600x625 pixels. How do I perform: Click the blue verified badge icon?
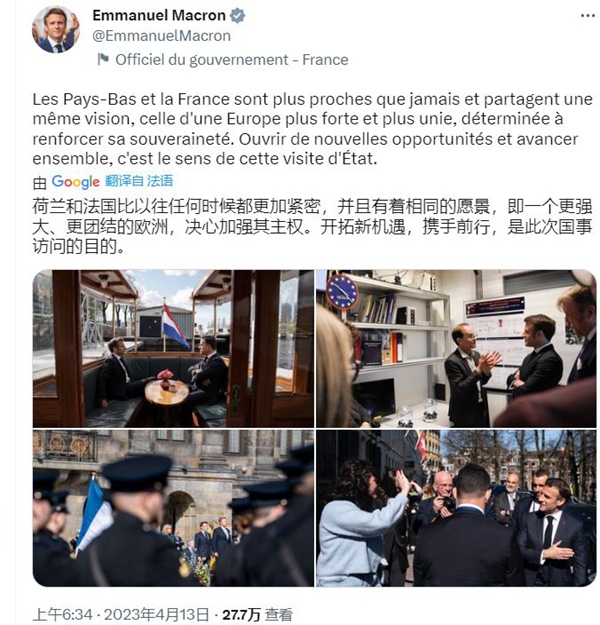tap(238, 16)
